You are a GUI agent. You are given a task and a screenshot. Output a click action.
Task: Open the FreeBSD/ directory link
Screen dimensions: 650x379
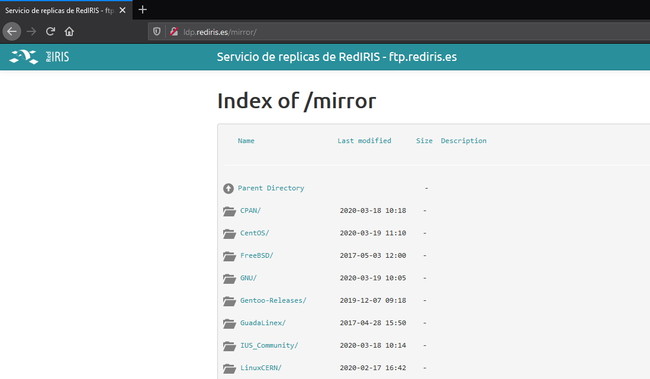pos(257,255)
